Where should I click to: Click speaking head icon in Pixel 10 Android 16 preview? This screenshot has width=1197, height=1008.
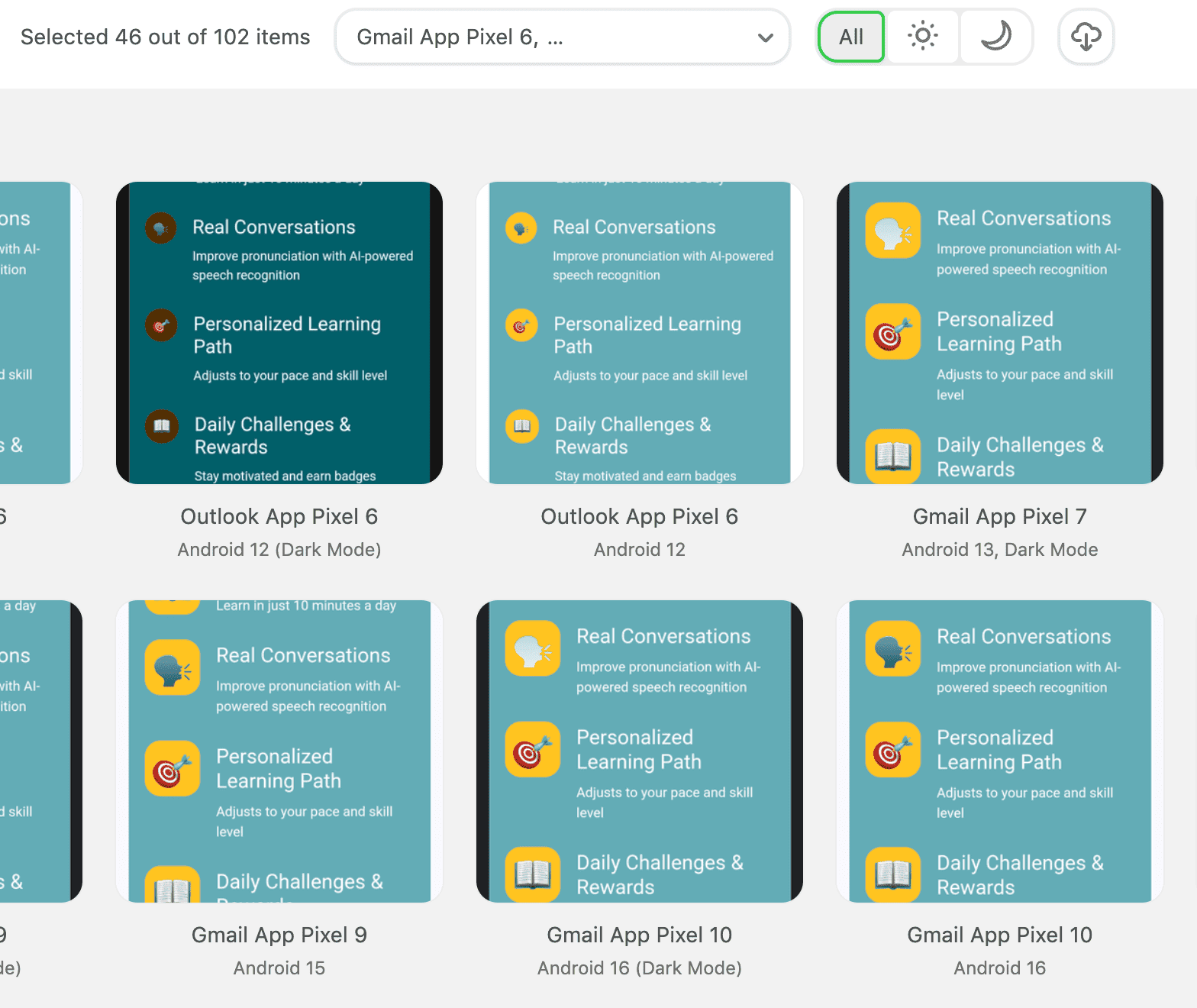pyautogui.click(x=893, y=649)
